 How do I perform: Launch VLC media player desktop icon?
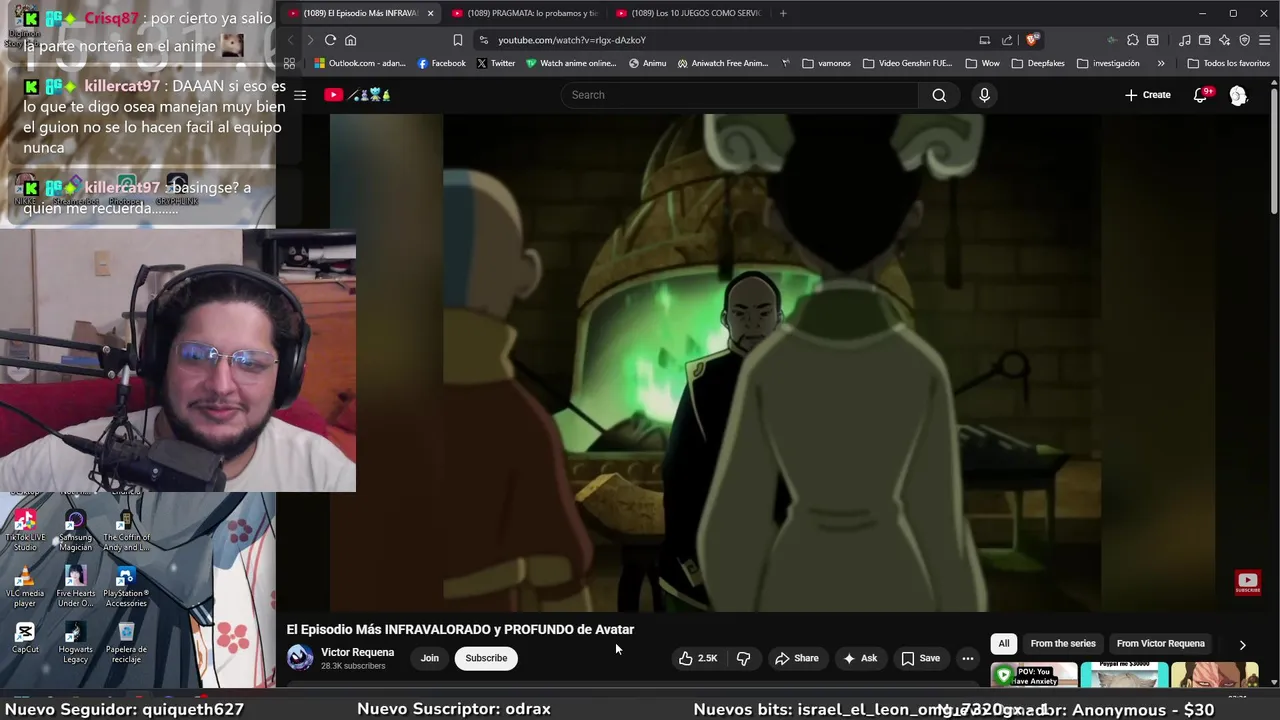[x=25, y=587]
